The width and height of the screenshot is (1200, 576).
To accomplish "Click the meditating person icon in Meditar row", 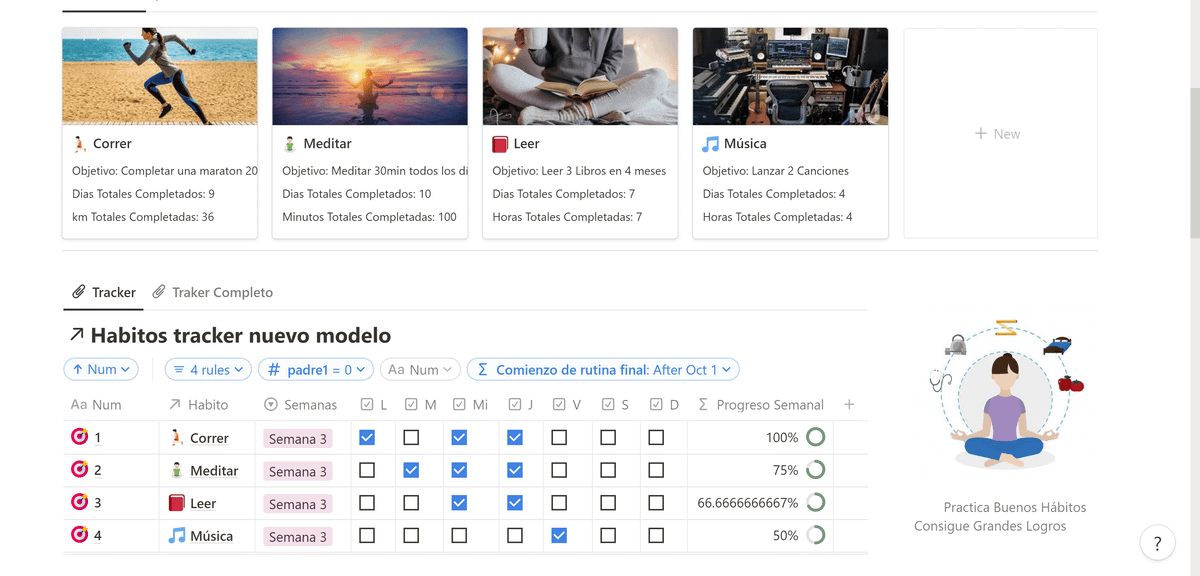I will click(177, 470).
